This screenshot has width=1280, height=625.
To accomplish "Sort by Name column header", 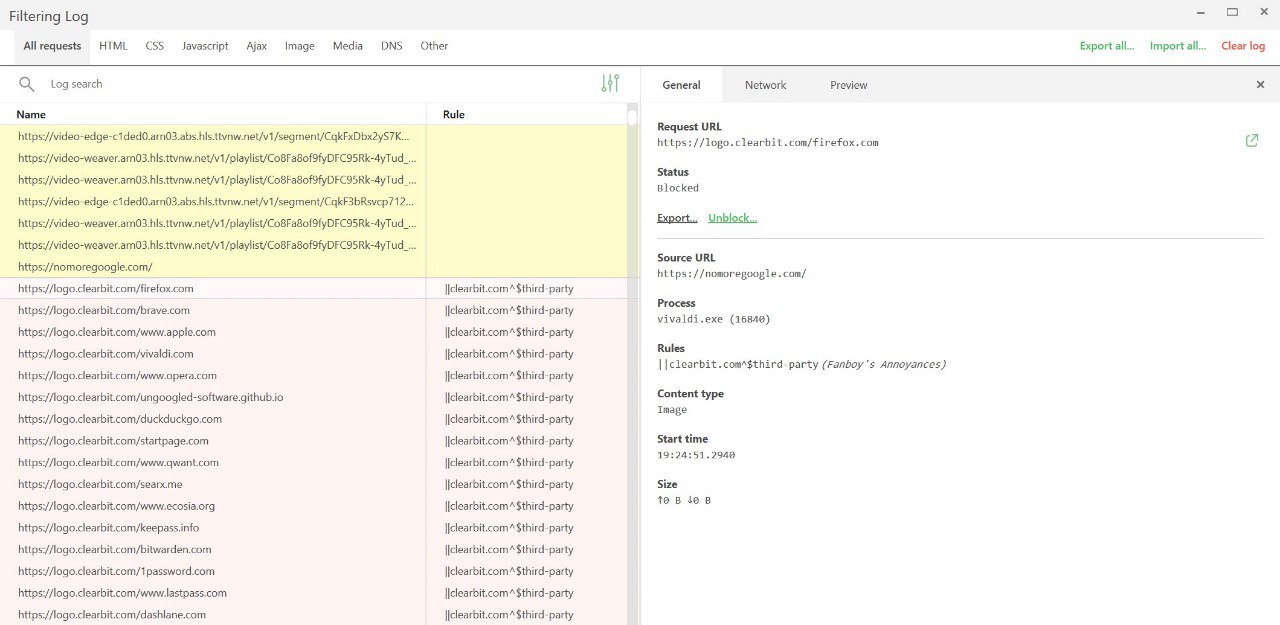I will click(x=31, y=114).
